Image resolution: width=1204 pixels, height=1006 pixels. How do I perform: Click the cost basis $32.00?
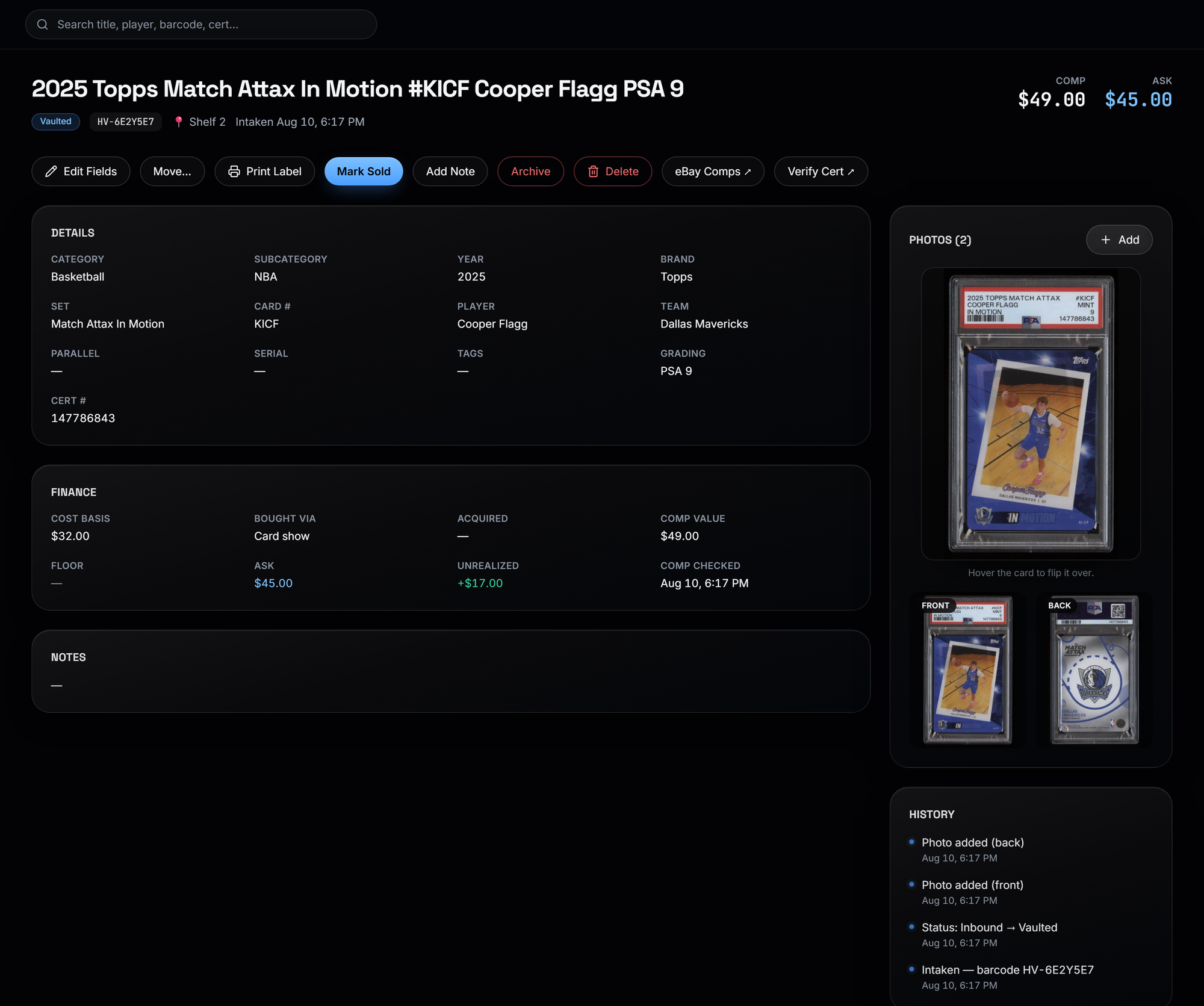[70, 536]
